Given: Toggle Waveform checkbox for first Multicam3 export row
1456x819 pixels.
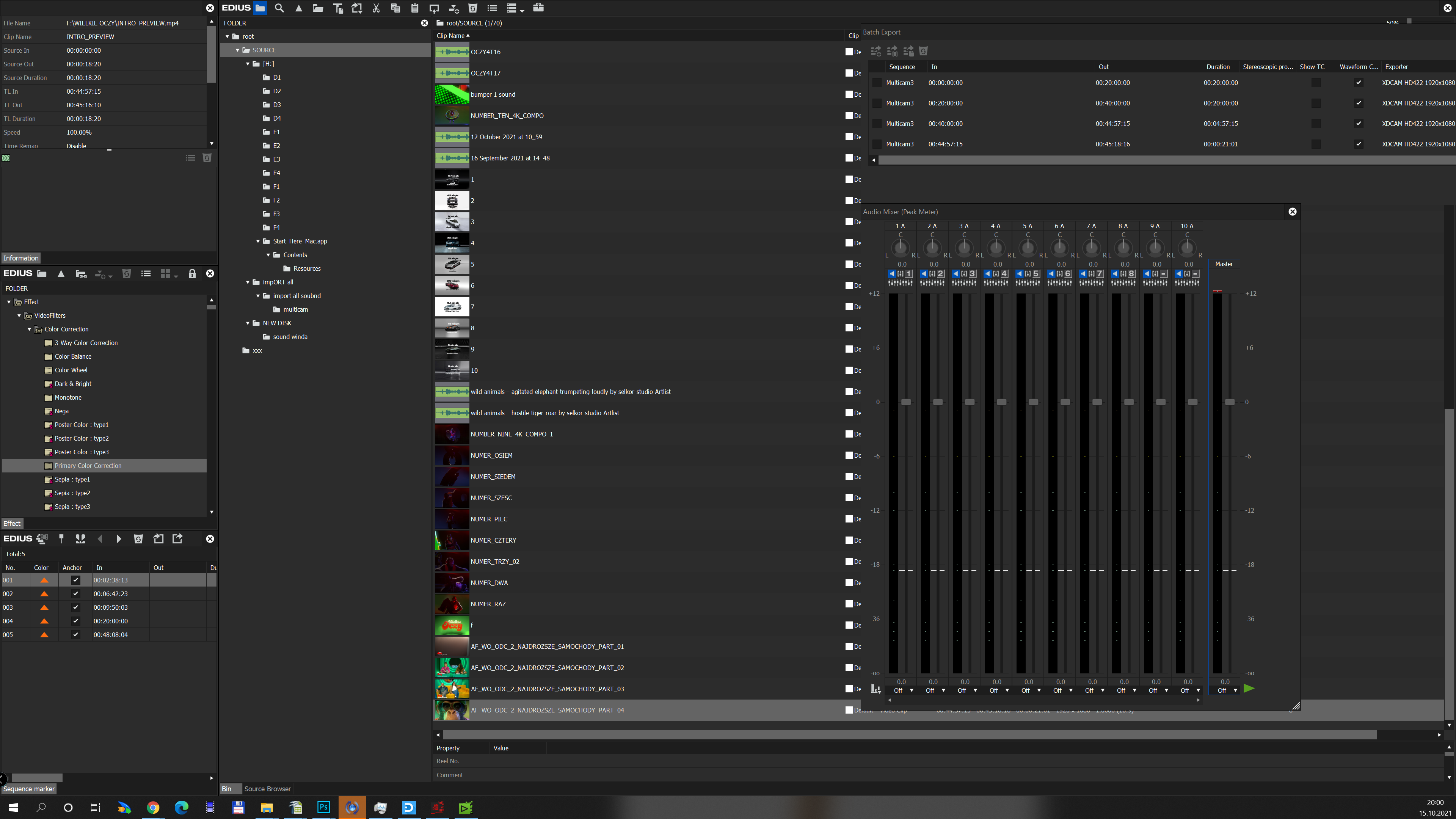Looking at the screenshot, I should tap(1359, 83).
